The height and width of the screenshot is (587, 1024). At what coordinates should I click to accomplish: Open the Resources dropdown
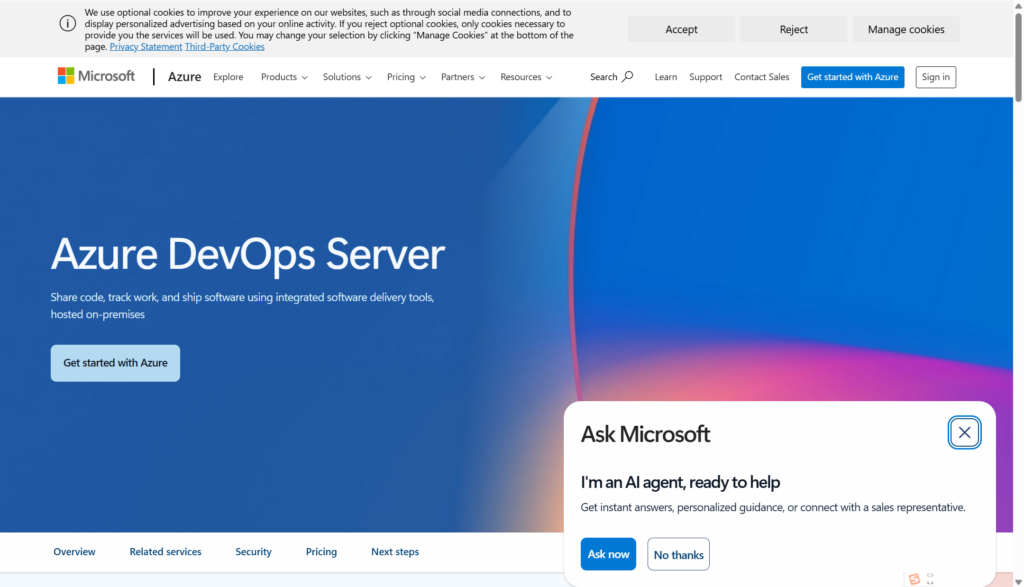(526, 77)
